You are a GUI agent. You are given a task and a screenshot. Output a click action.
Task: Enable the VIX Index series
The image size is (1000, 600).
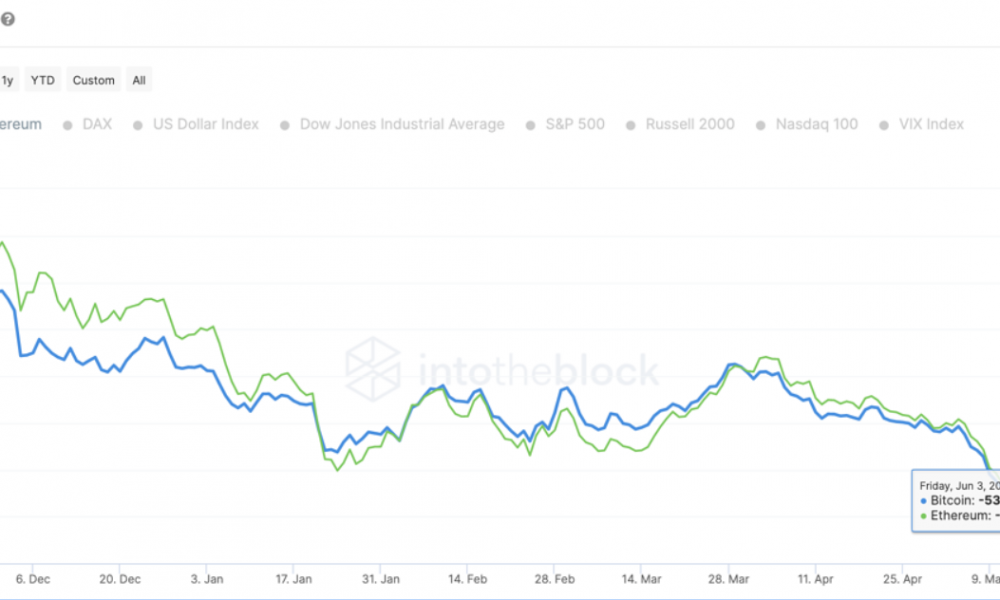click(x=922, y=124)
